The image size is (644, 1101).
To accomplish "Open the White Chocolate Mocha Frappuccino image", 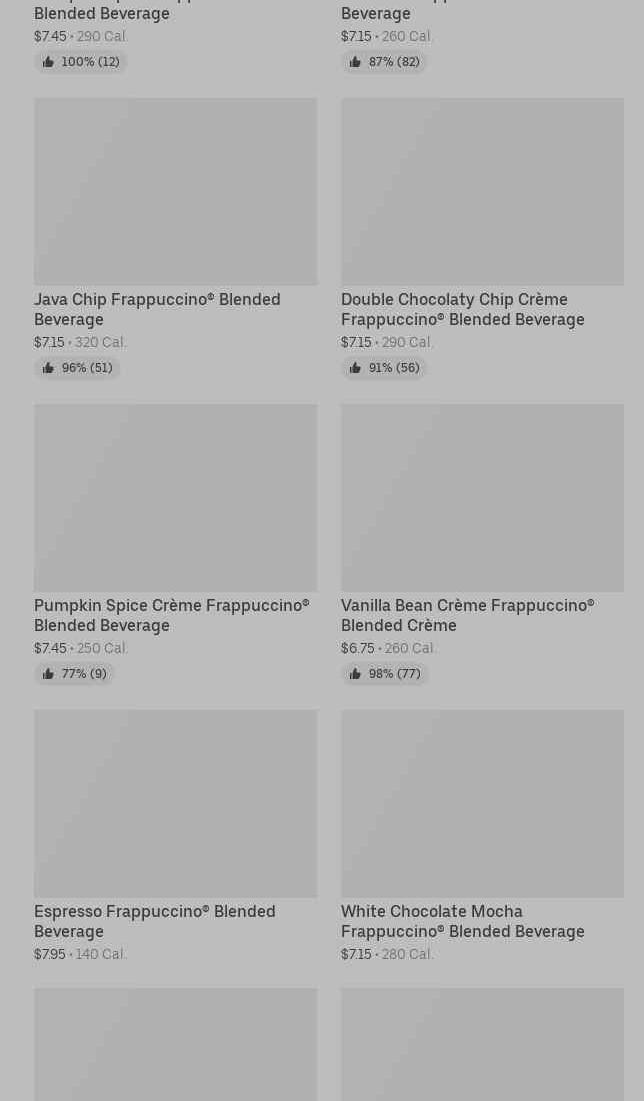I will pyautogui.click(x=482, y=803).
